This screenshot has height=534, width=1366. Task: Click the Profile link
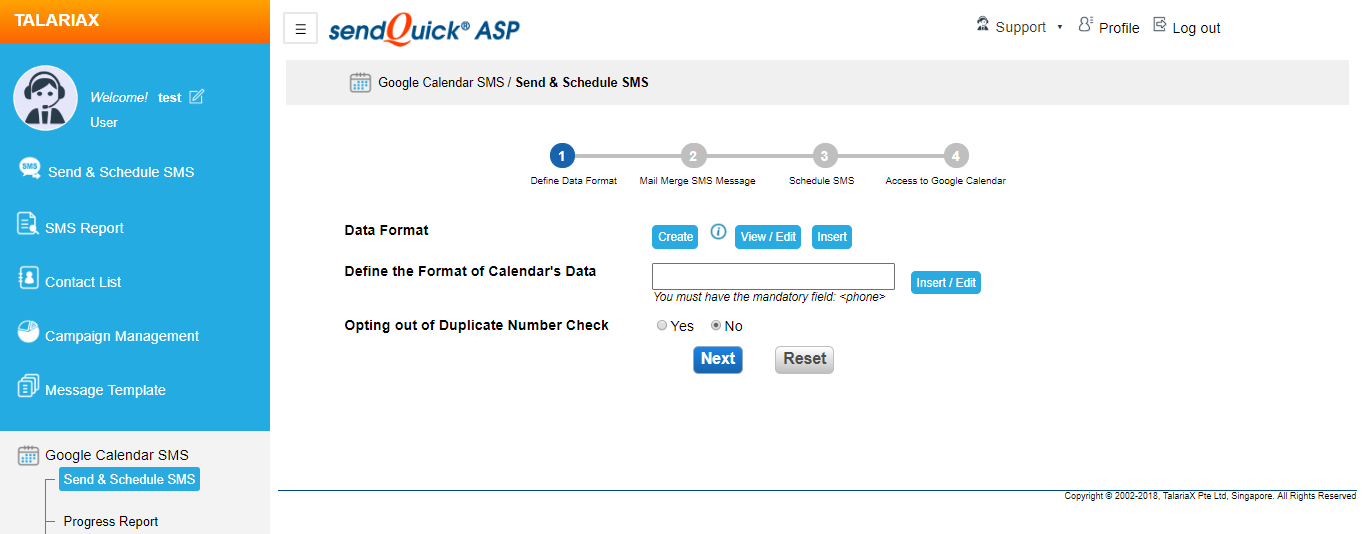1119,28
